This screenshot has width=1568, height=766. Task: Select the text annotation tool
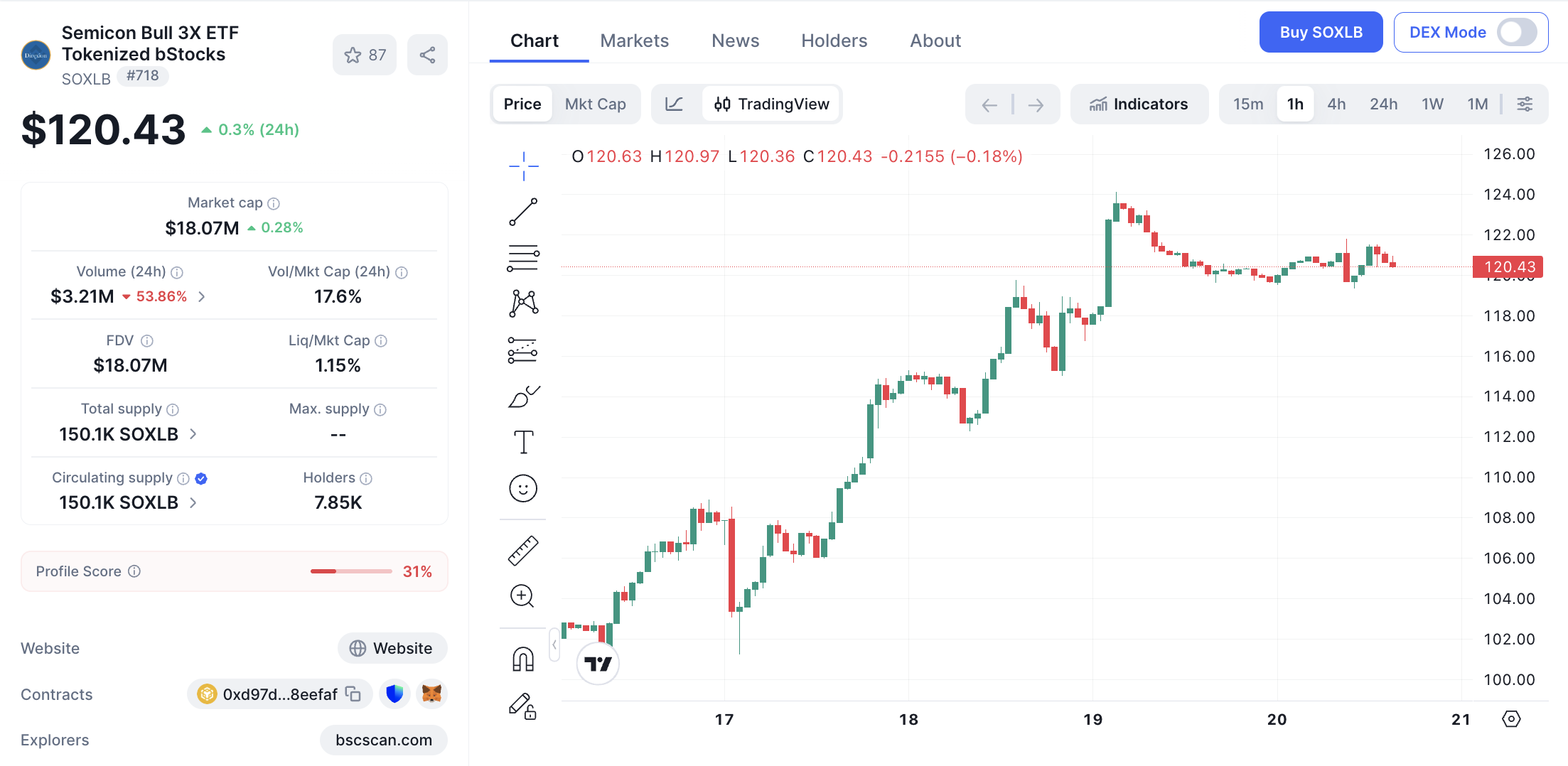[x=523, y=442]
